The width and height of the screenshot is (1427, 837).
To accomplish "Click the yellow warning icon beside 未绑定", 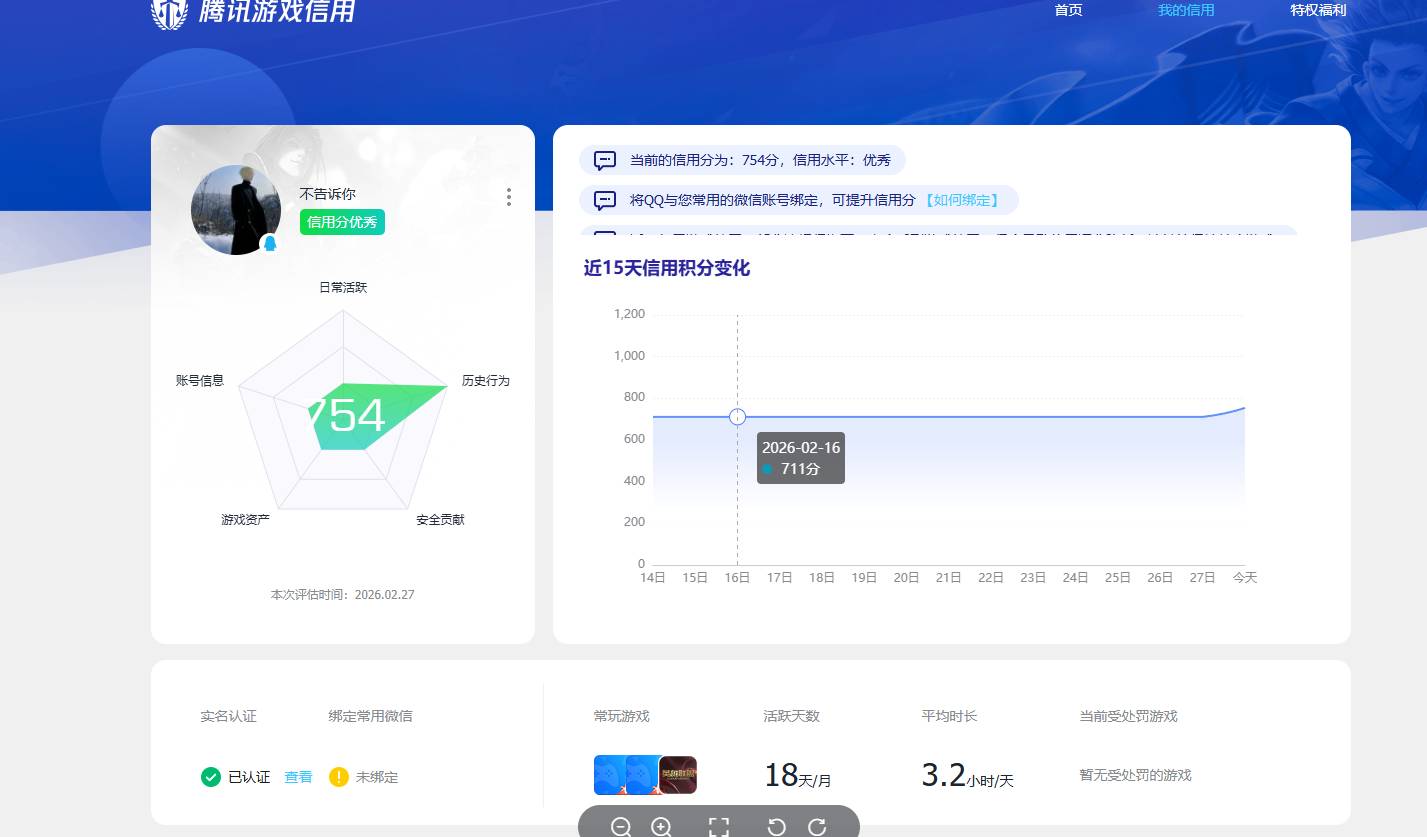I will 338,776.
